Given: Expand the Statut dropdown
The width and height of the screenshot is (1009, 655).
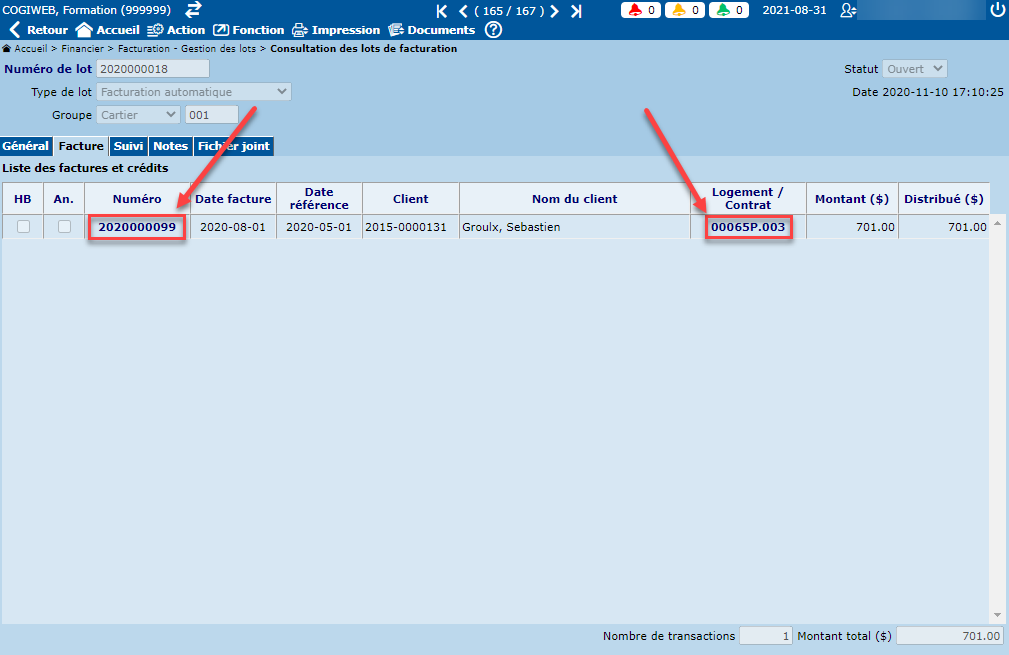Looking at the screenshot, I should 914,69.
